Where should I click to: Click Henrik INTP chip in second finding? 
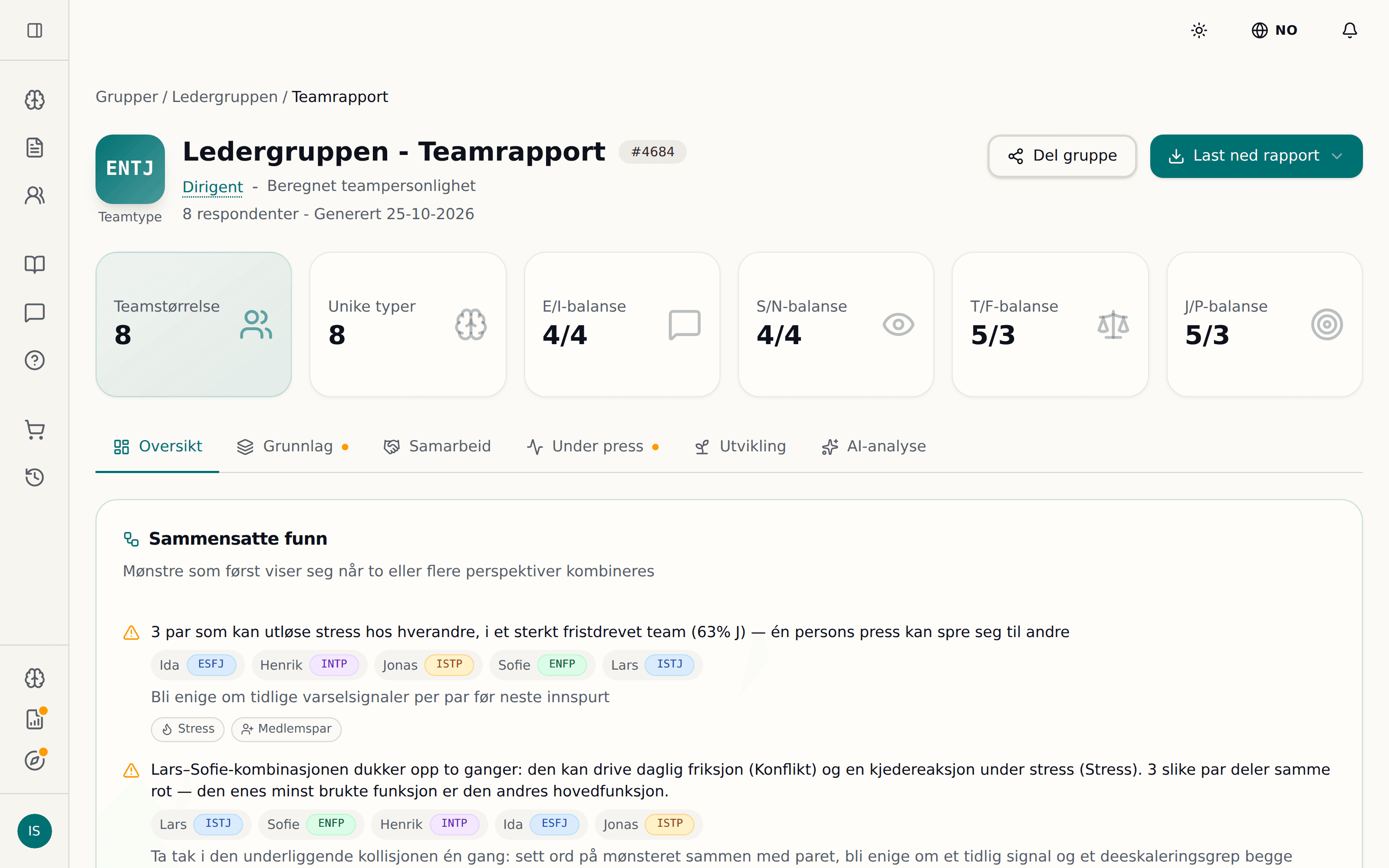click(x=429, y=824)
